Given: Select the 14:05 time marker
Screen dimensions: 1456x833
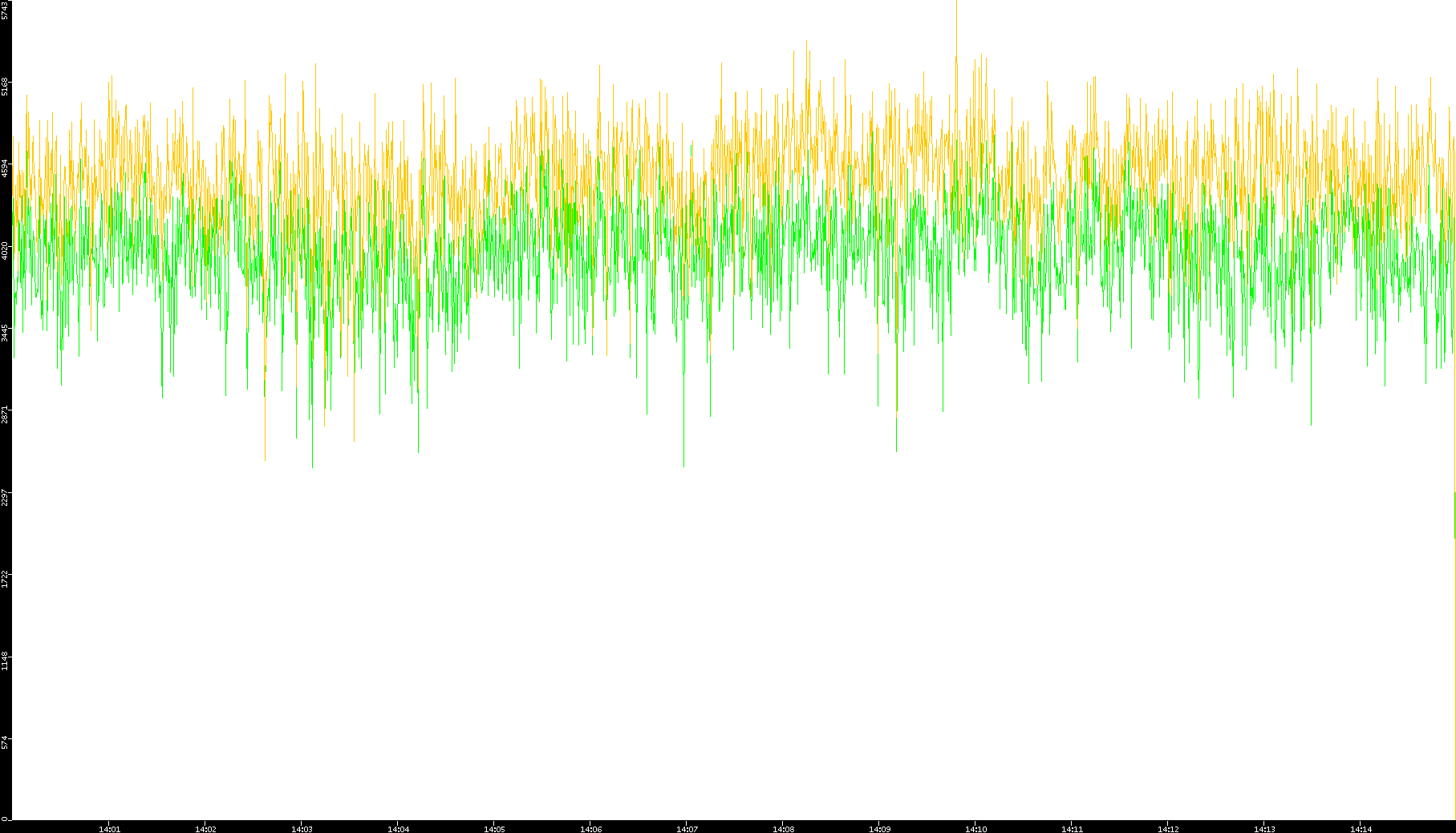Looking at the screenshot, I should coord(494,829).
